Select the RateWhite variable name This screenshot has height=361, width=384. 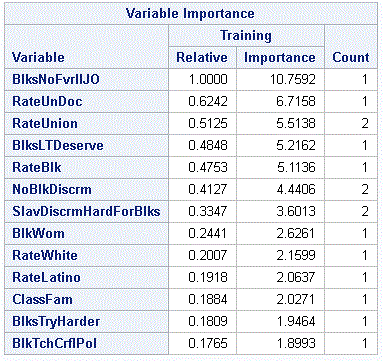pyautogui.click(x=45, y=255)
